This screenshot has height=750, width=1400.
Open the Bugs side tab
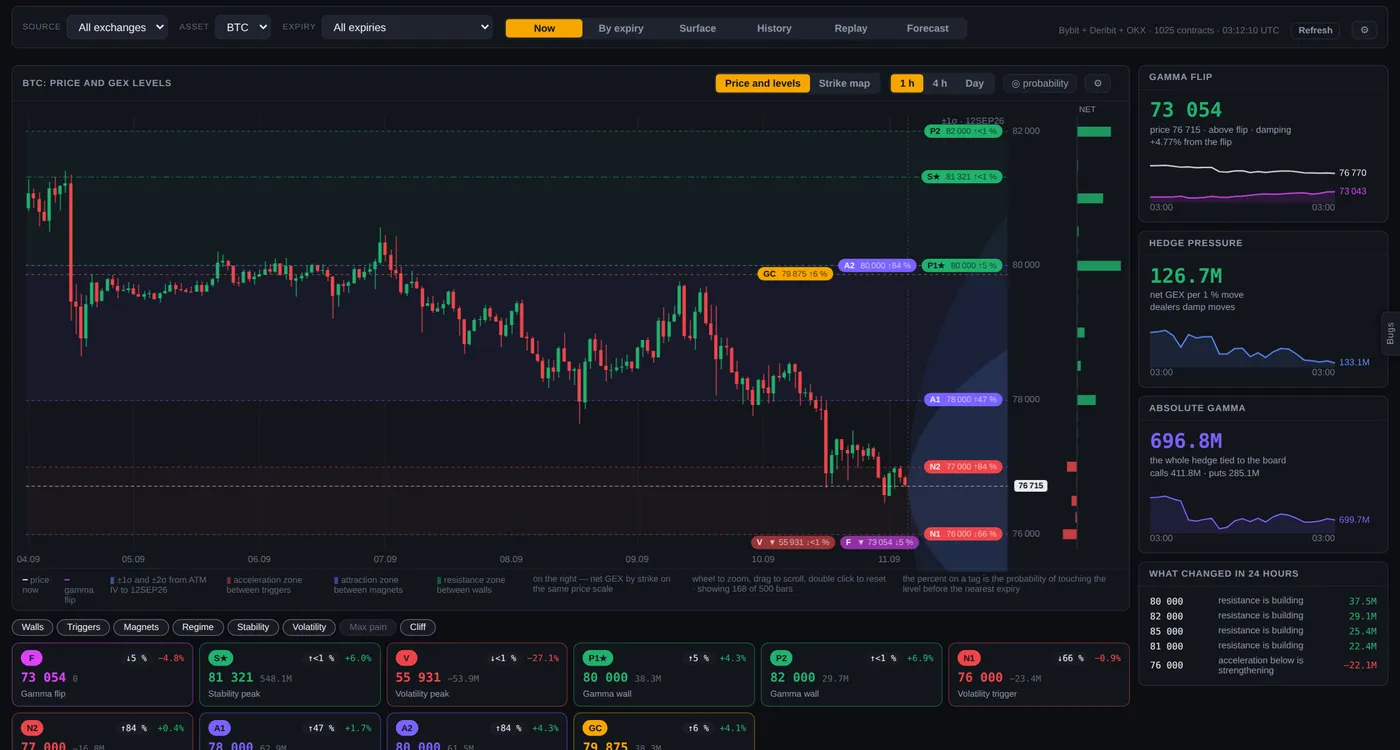(1390, 333)
